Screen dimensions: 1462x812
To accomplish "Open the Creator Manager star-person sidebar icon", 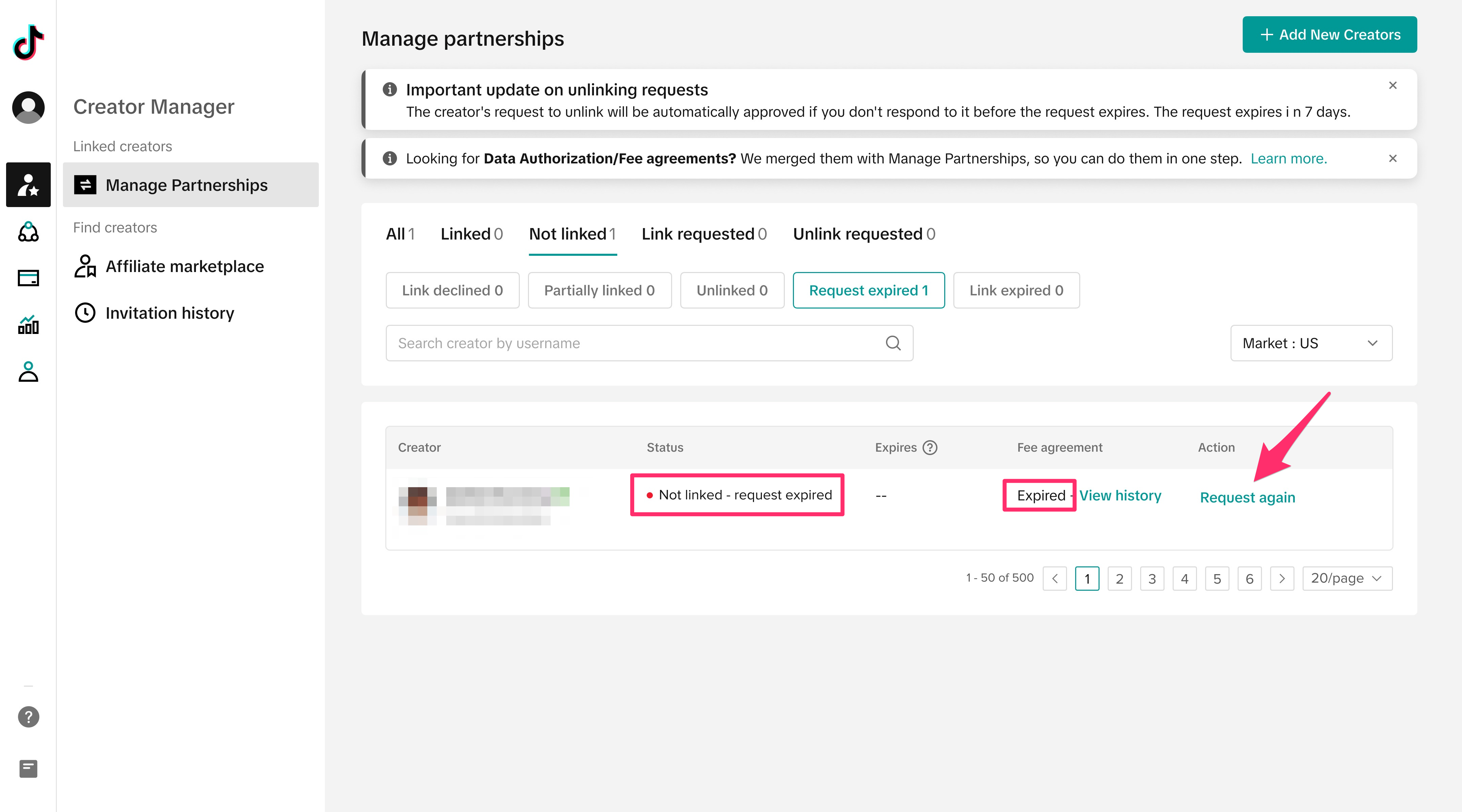I will point(28,185).
